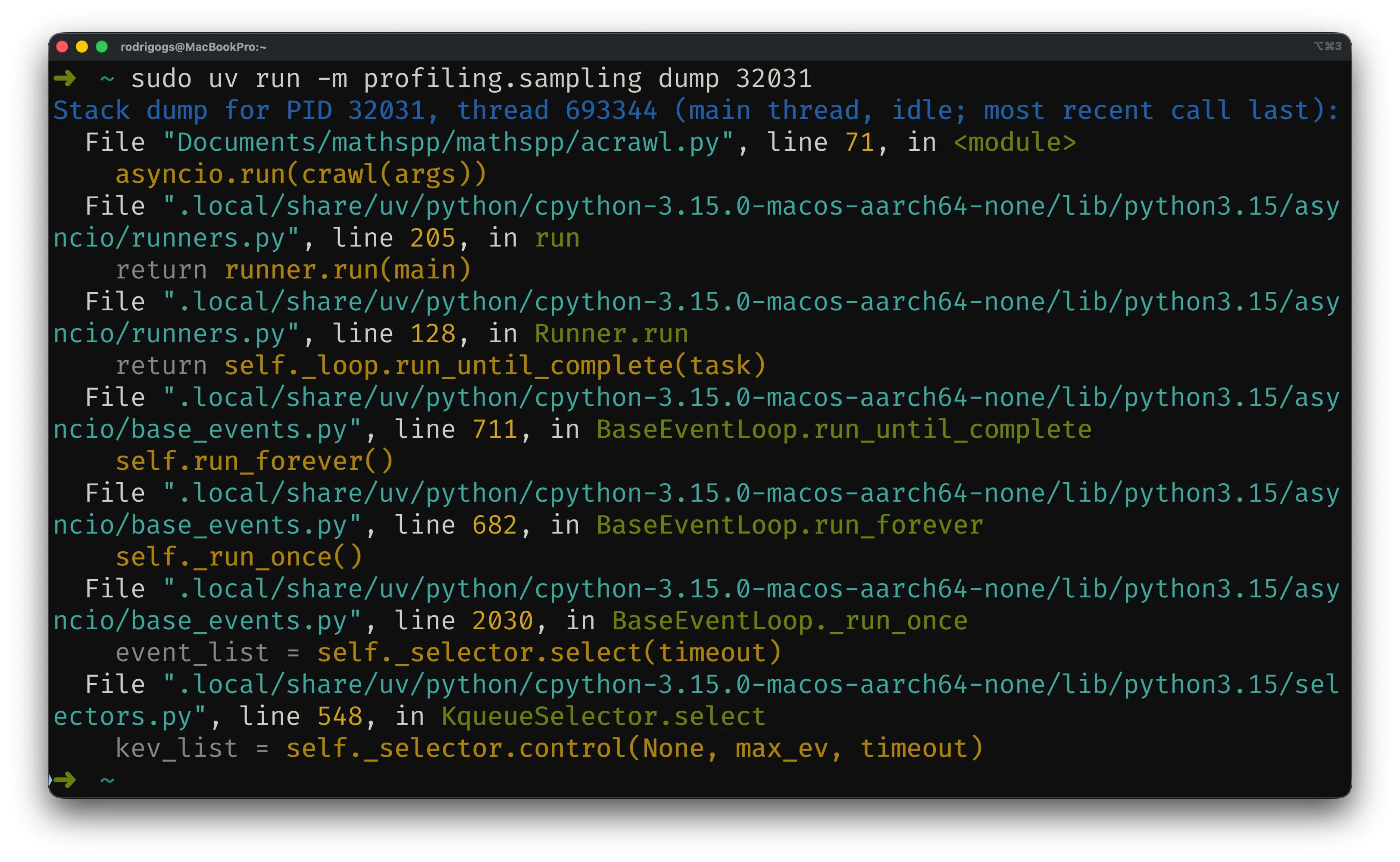Click the red close window button
Screen dimensions: 1400x862
62,47
